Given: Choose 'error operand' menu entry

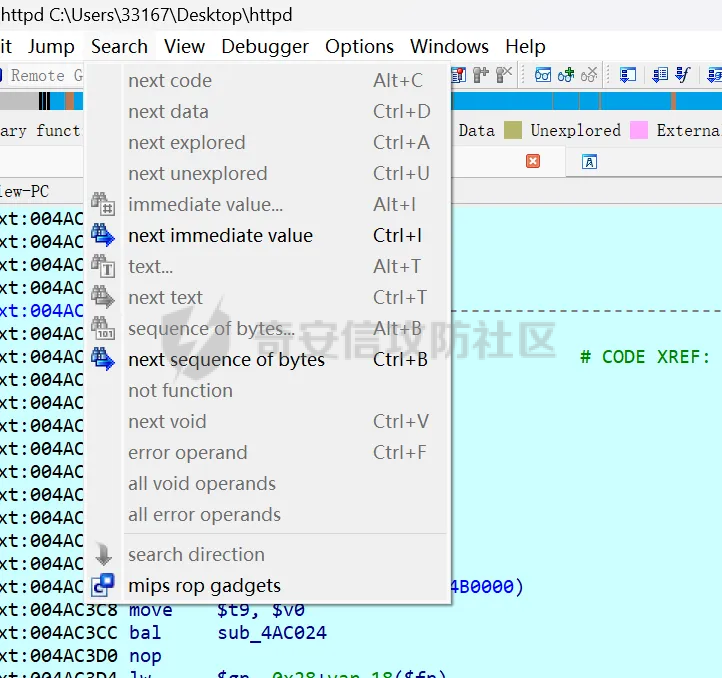Looking at the screenshot, I should click(266, 452).
